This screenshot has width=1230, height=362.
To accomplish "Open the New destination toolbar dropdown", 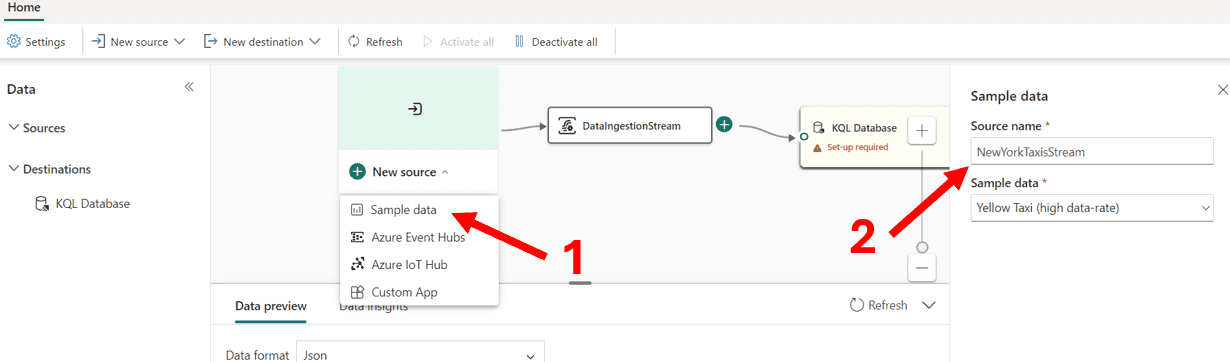I will click(262, 42).
